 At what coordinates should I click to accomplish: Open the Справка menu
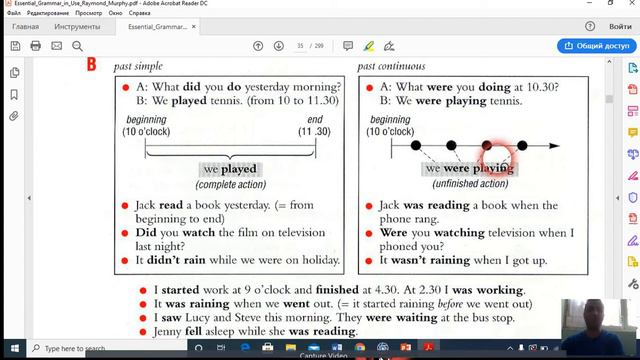[140, 13]
